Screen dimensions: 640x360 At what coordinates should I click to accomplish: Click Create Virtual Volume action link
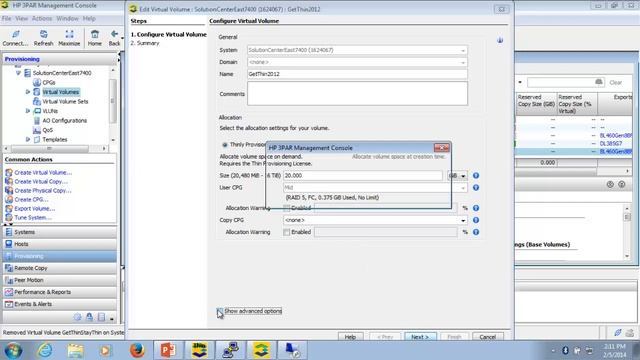(x=43, y=173)
